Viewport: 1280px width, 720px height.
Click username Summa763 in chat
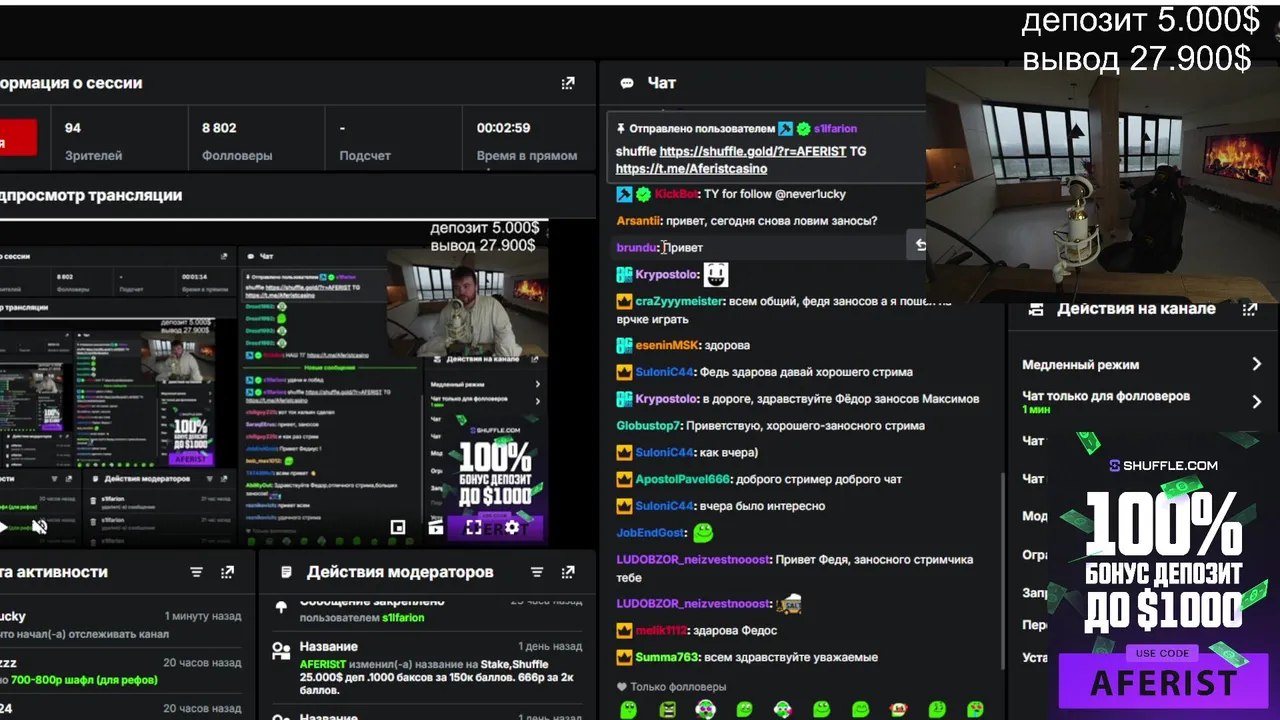tap(667, 658)
